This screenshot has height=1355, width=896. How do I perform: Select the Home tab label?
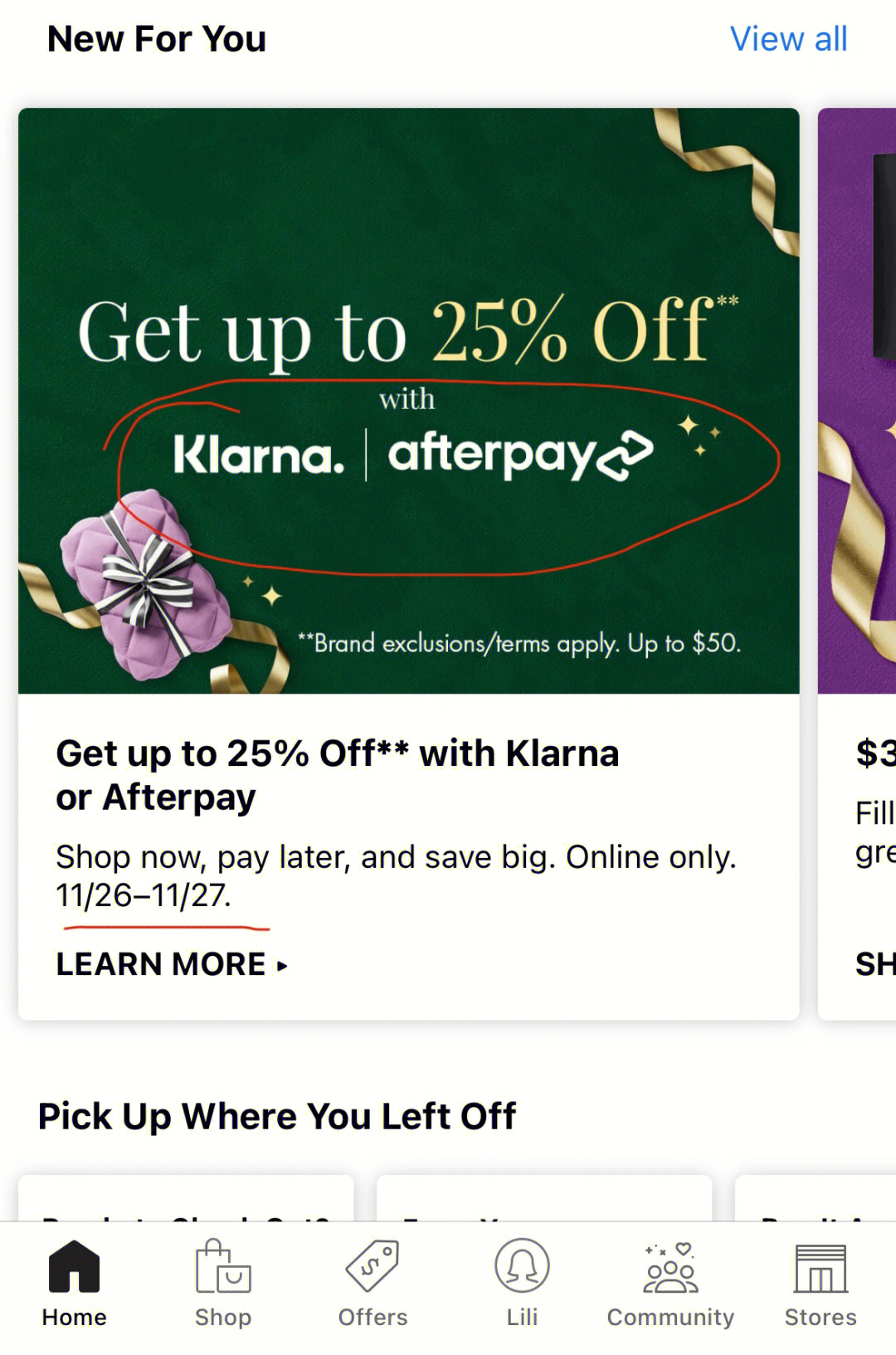point(74,1317)
